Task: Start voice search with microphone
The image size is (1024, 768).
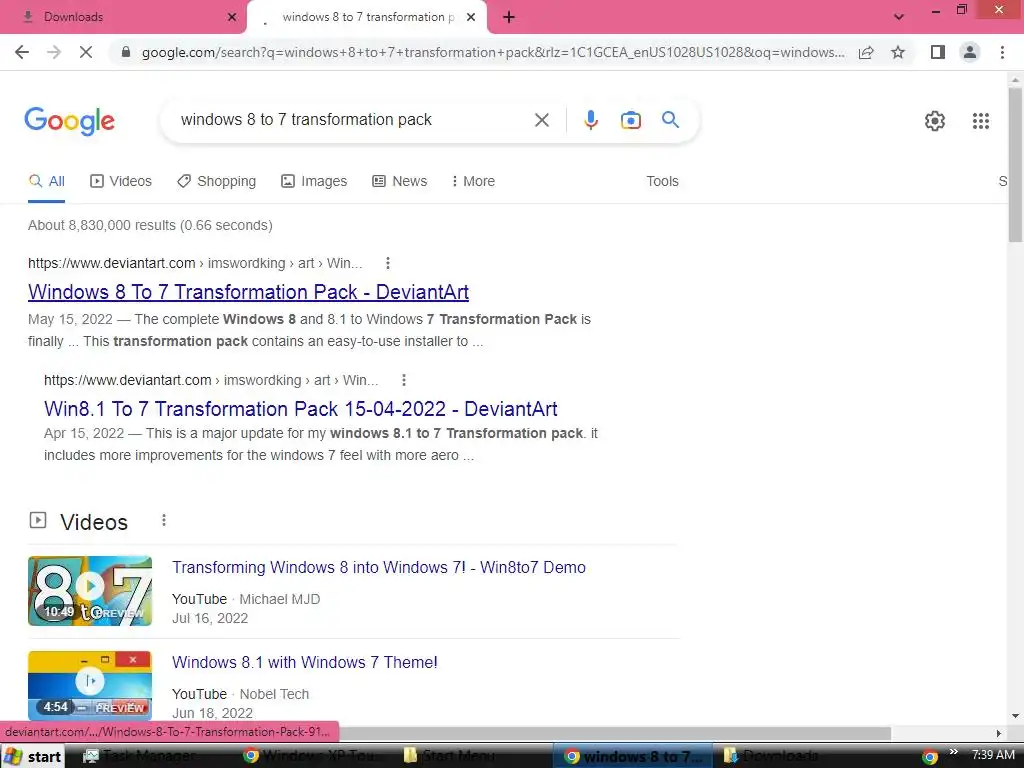Action: (x=591, y=120)
